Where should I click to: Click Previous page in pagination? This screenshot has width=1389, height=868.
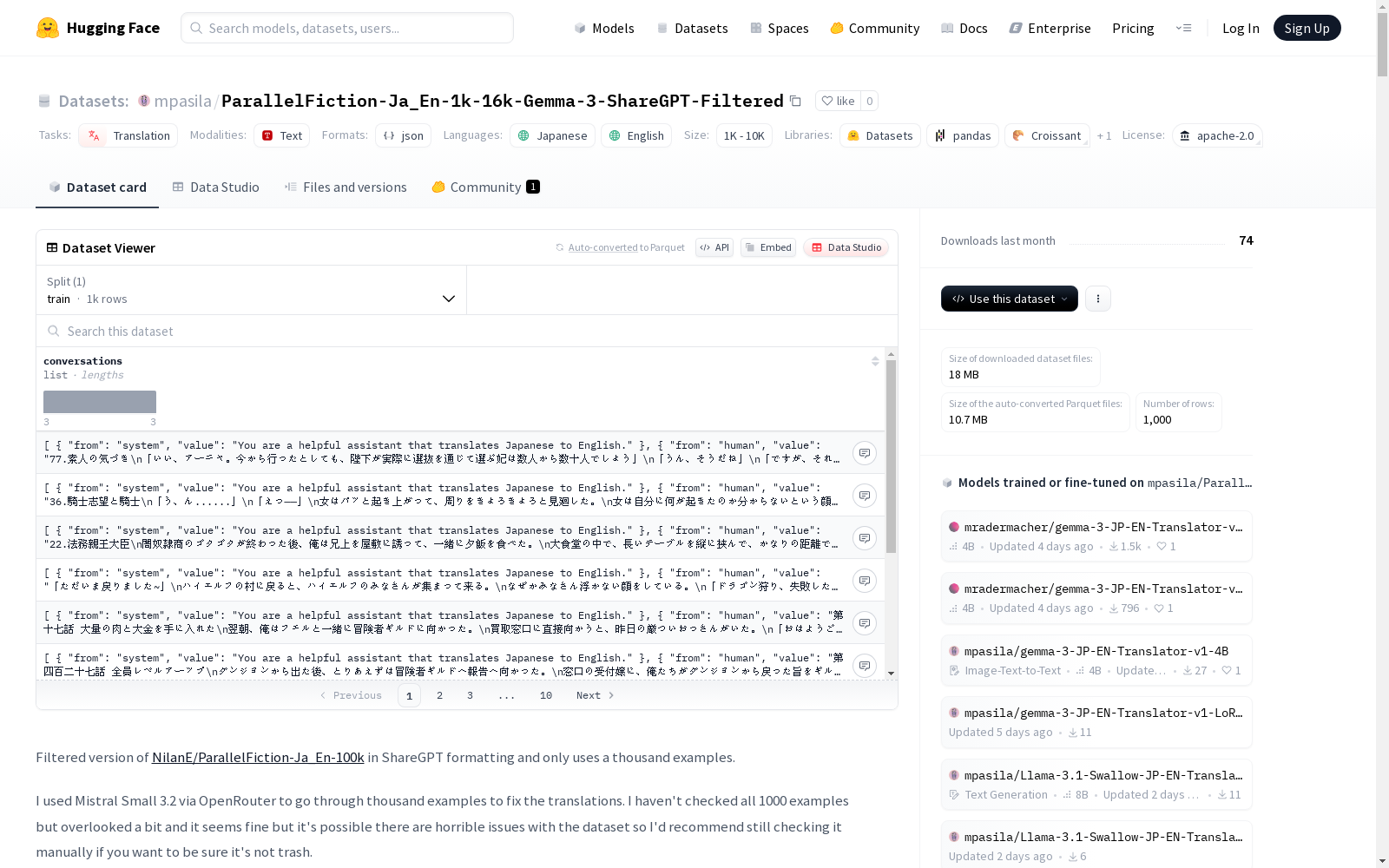click(351, 695)
